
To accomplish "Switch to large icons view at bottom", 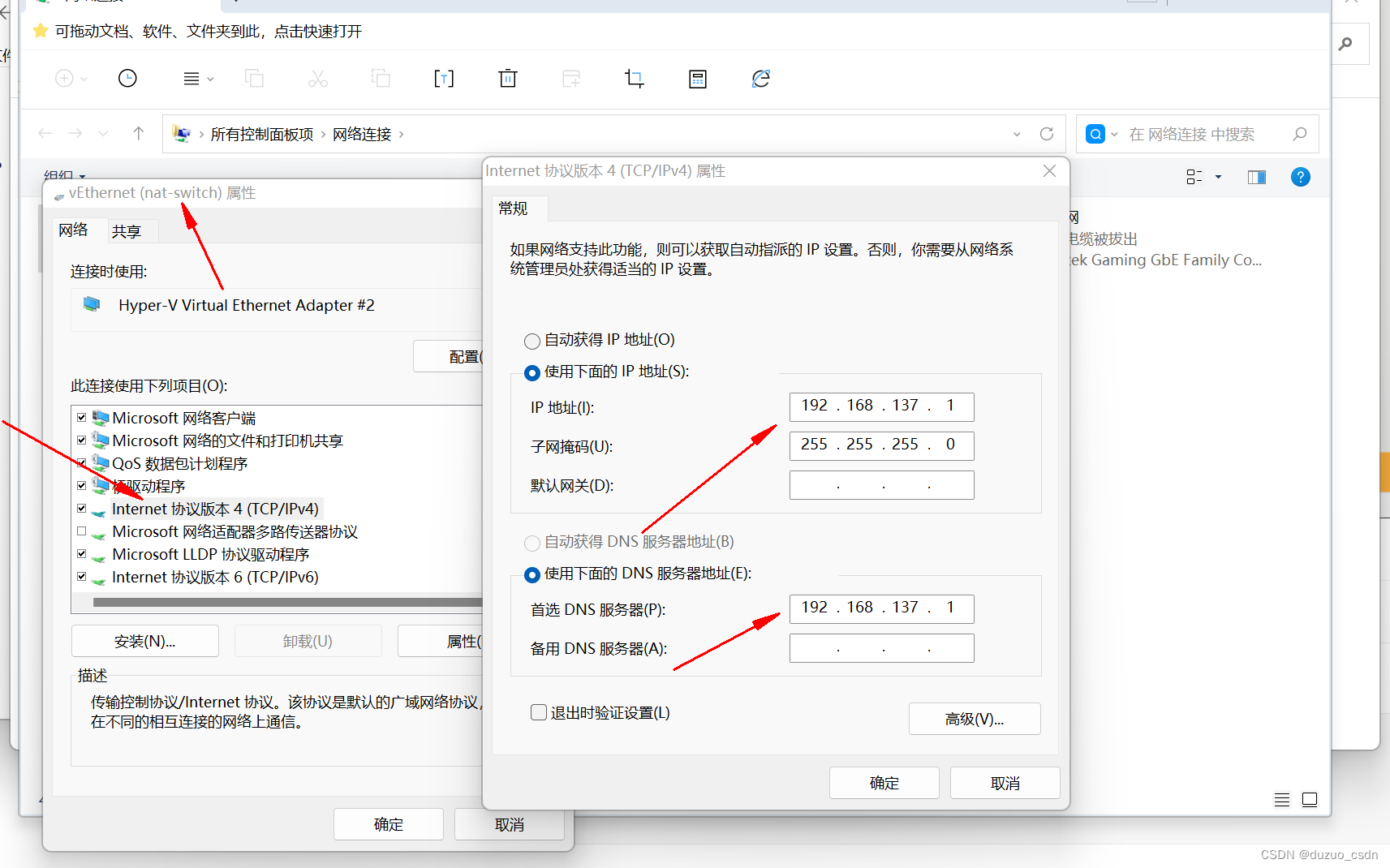I will coord(1310,800).
